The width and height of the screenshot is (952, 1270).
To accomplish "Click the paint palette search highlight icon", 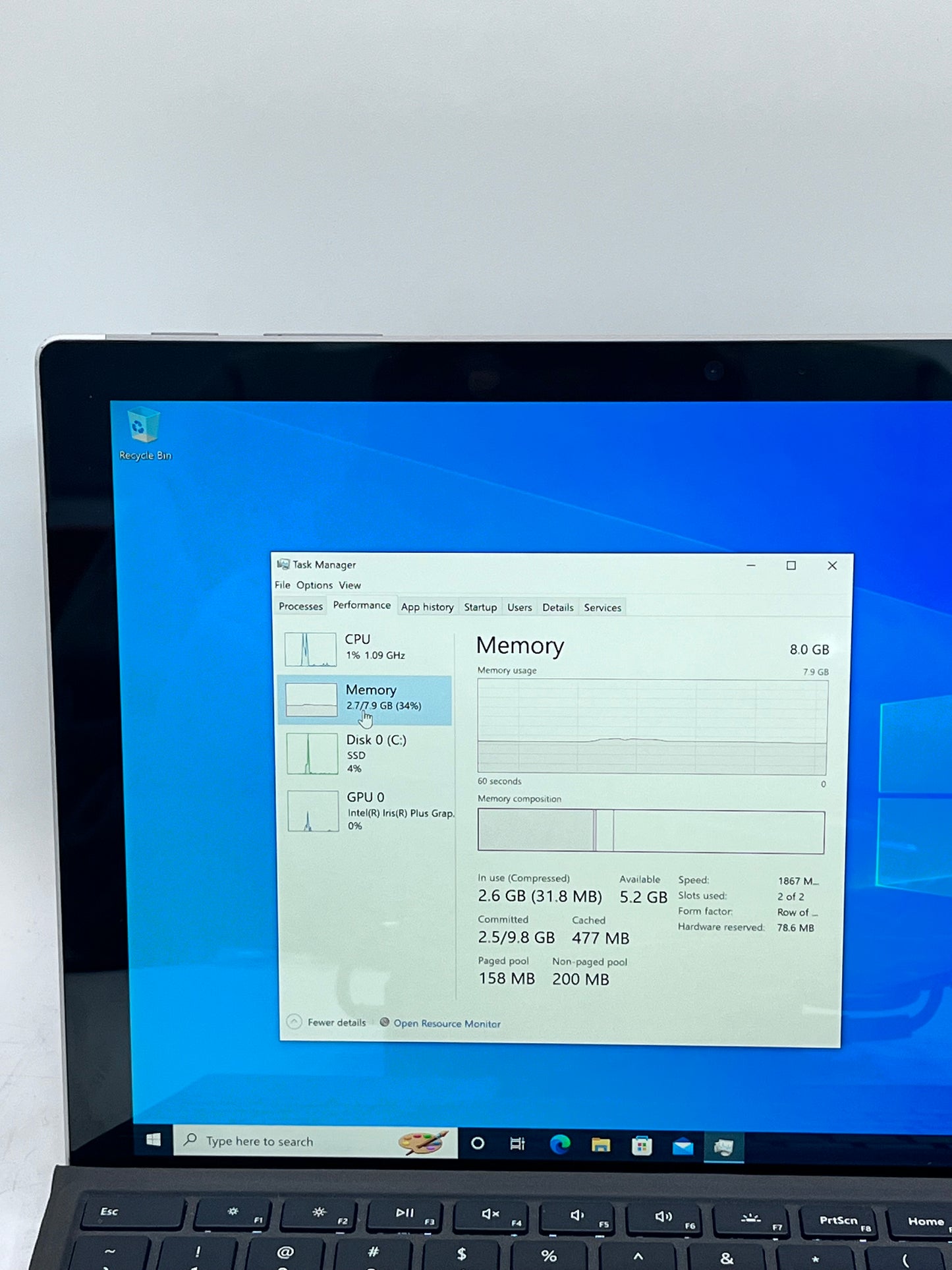I will point(423,1143).
